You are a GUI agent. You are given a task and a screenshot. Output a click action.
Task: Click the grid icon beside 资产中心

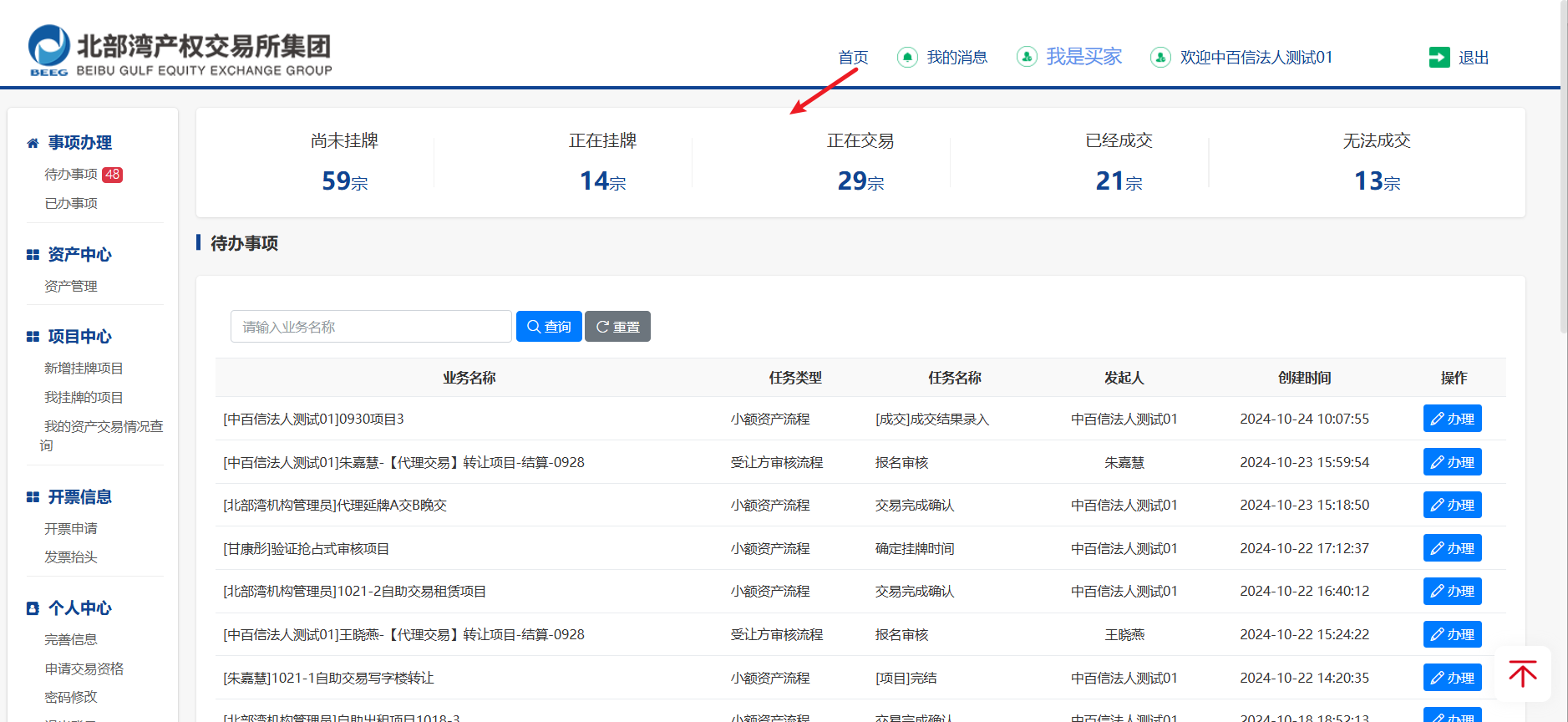tap(33, 255)
